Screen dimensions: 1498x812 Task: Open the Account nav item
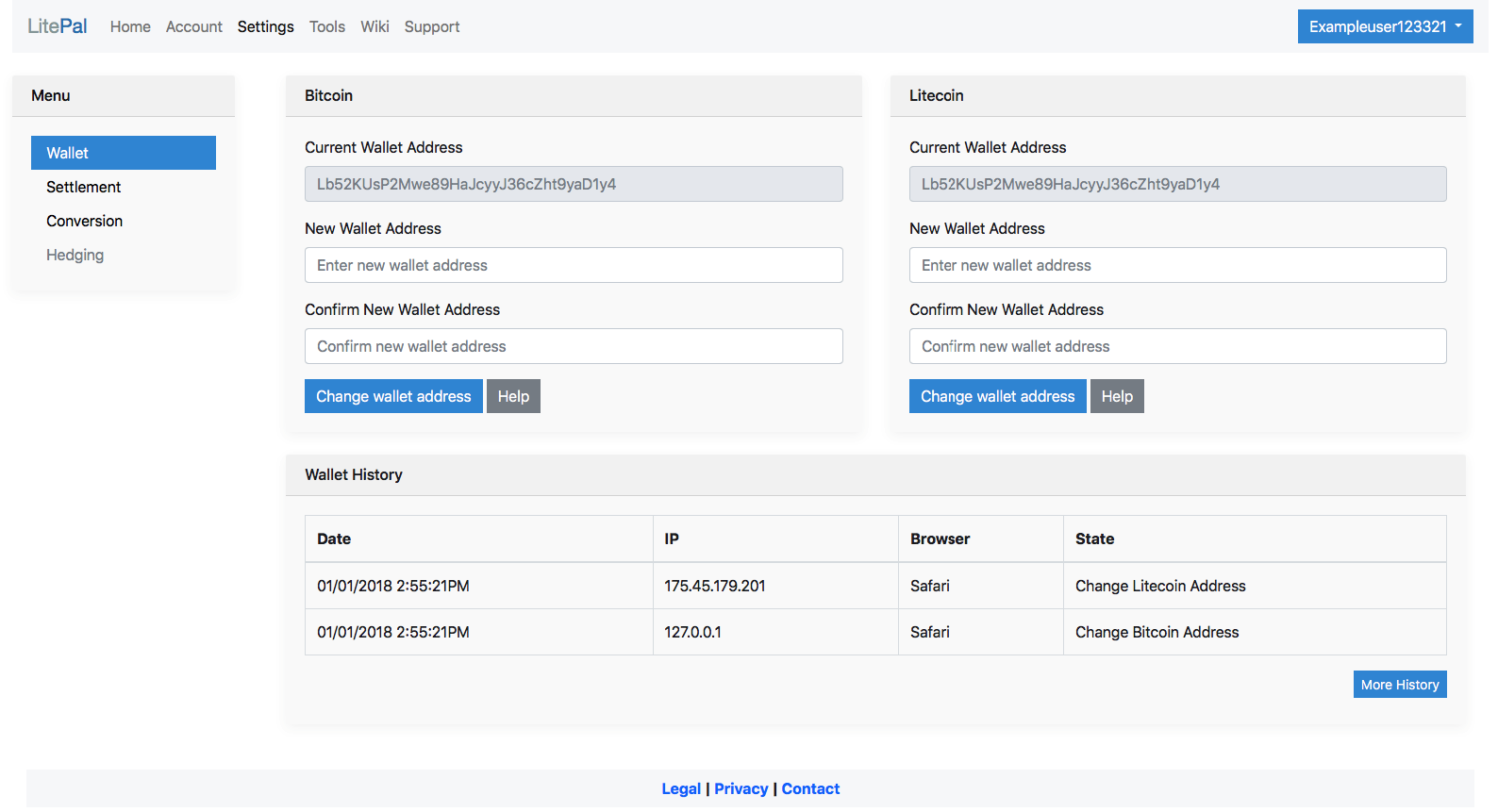pyautogui.click(x=193, y=26)
